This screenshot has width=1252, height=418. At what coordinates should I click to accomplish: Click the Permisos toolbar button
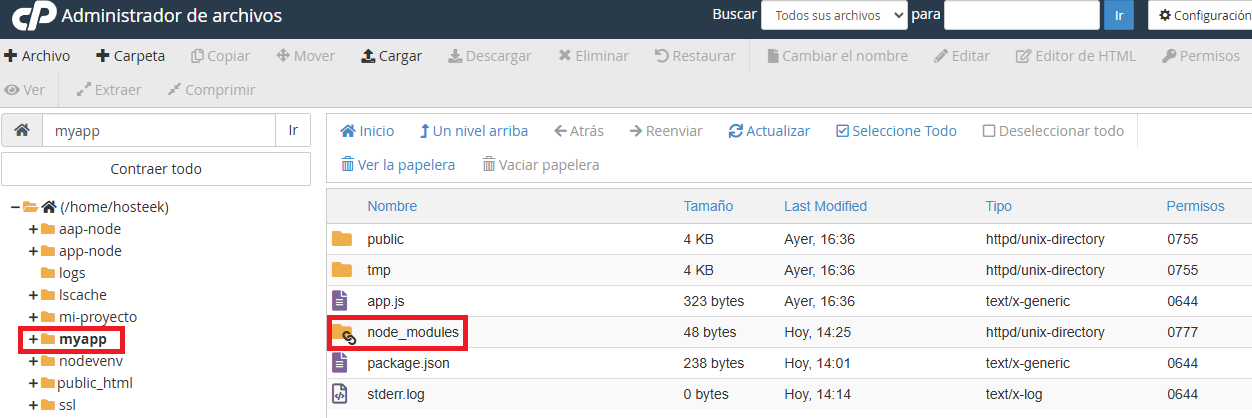coord(1200,56)
